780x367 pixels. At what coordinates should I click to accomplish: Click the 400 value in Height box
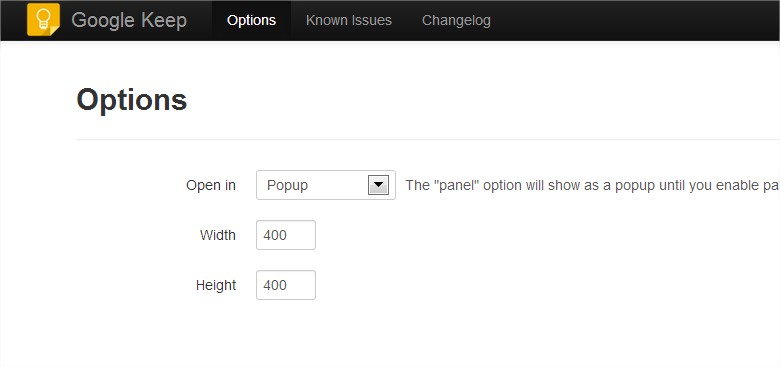pos(275,285)
